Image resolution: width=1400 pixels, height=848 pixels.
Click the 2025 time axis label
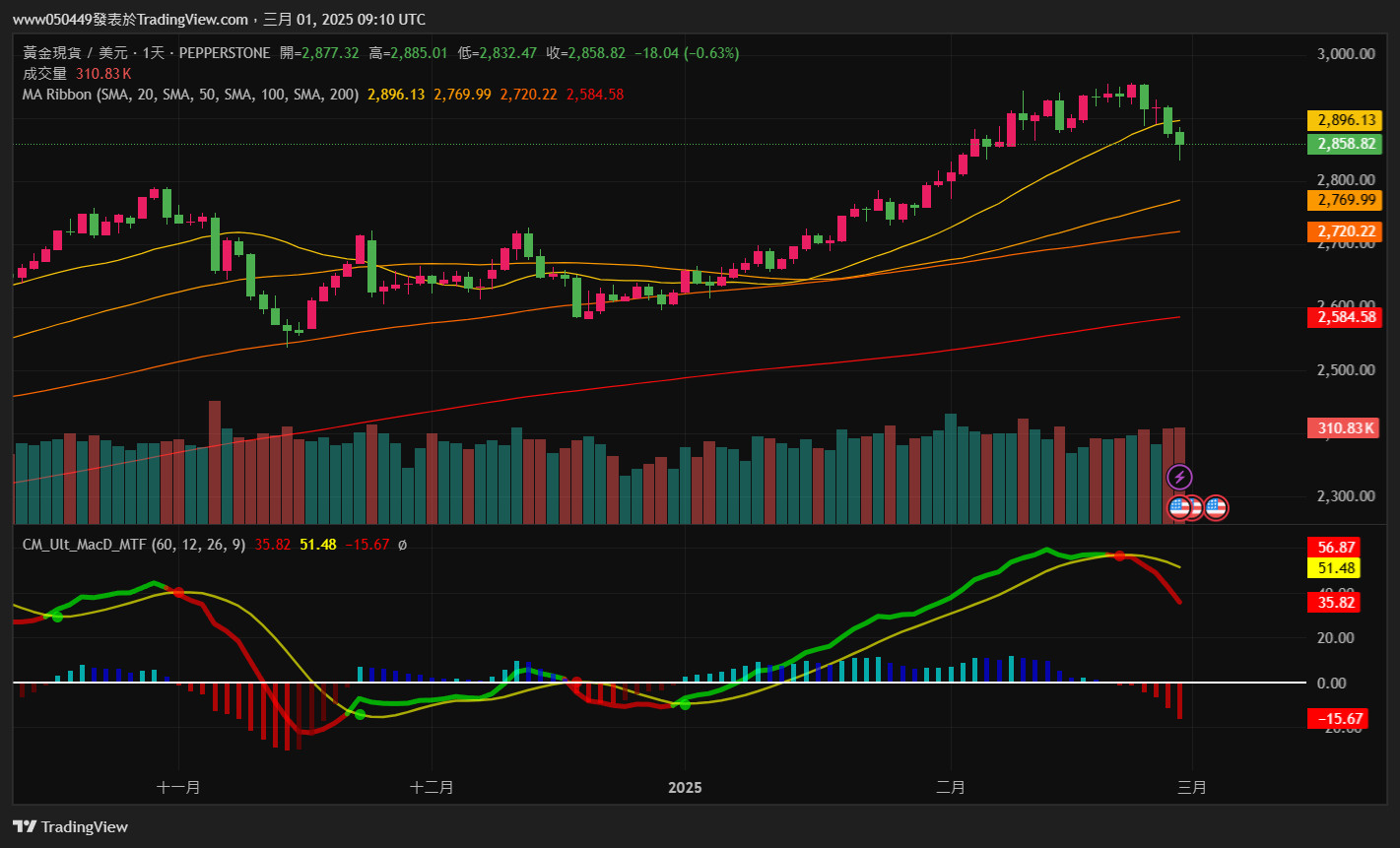pos(685,788)
